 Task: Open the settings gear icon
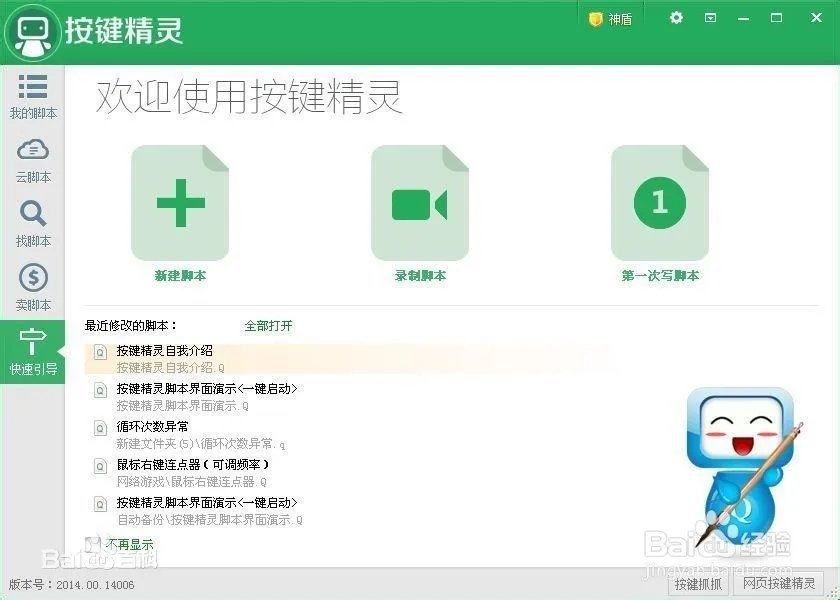click(675, 17)
